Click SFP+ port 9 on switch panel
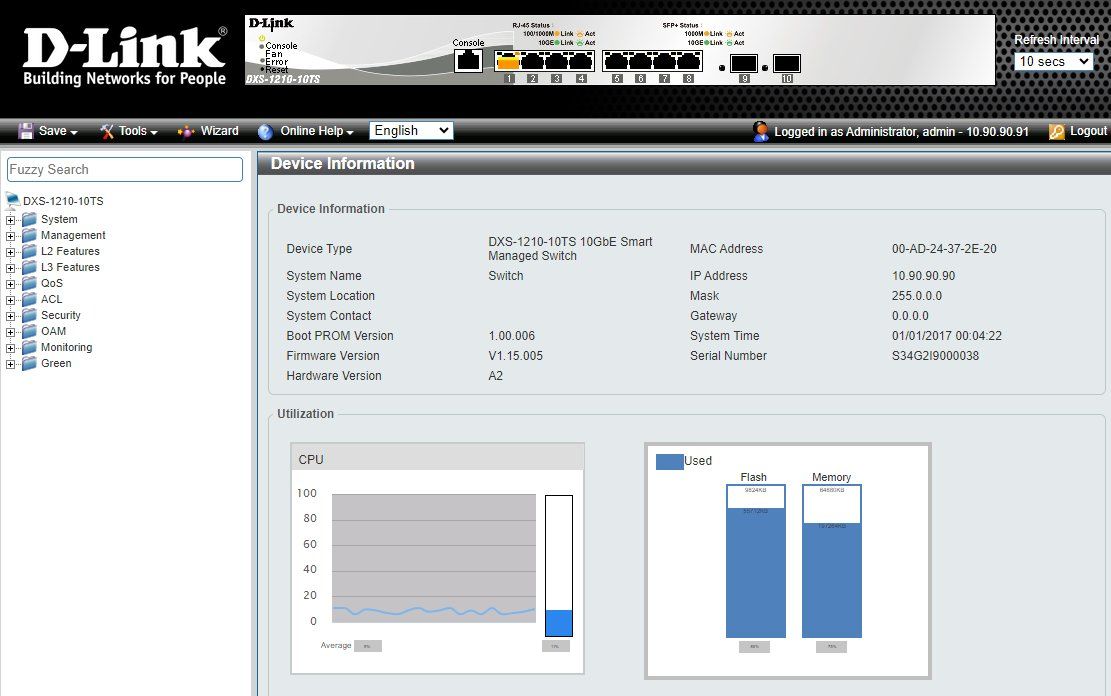 coord(743,64)
